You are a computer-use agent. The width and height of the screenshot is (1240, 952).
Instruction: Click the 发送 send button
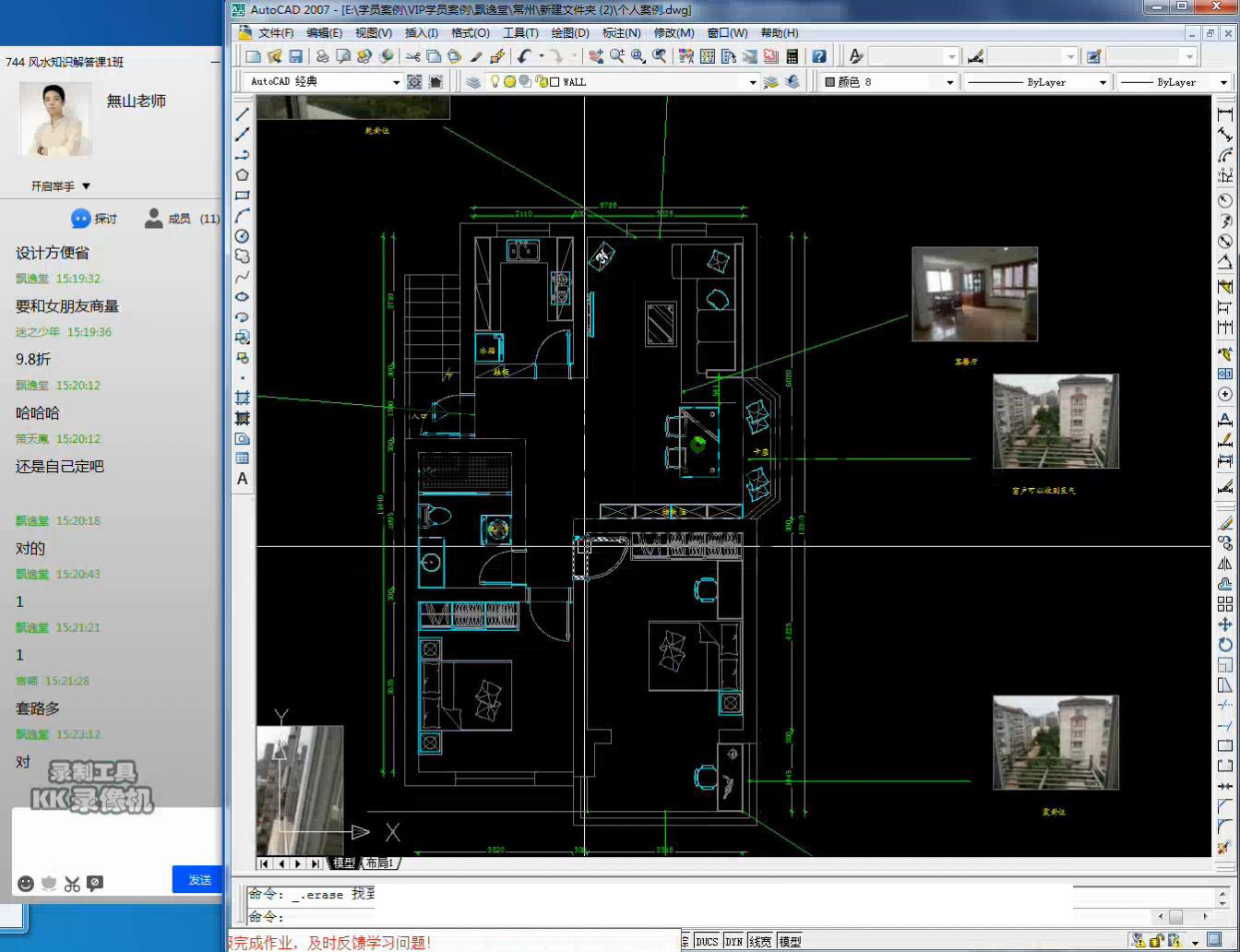[199, 879]
